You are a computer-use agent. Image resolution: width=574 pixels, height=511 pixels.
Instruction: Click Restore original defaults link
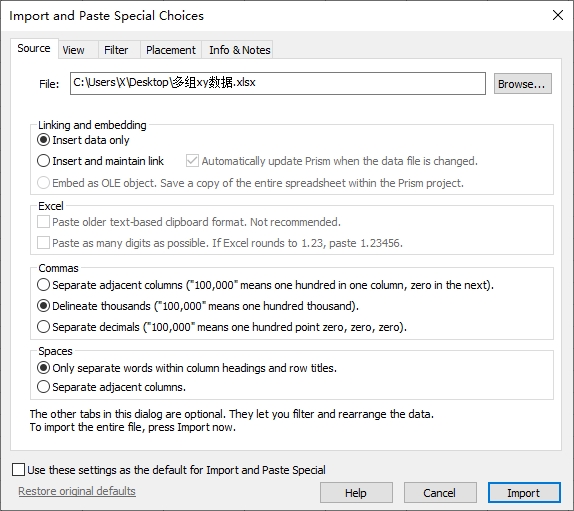(x=77, y=491)
